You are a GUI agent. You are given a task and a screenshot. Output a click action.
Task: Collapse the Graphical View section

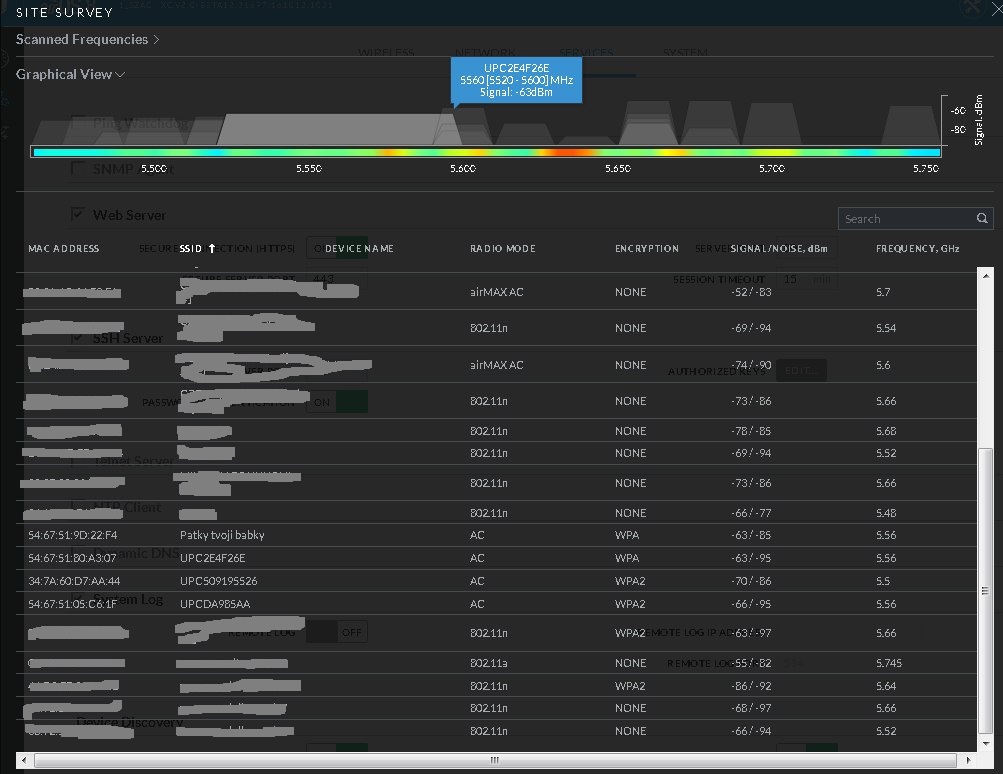coord(70,74)
